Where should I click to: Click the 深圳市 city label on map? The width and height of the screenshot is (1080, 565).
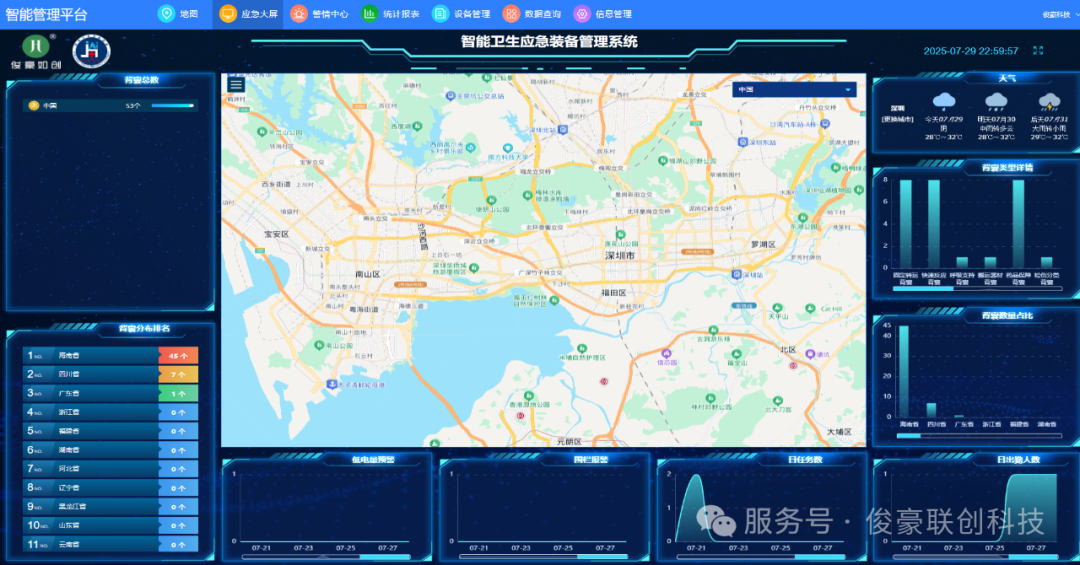(620, 255)
